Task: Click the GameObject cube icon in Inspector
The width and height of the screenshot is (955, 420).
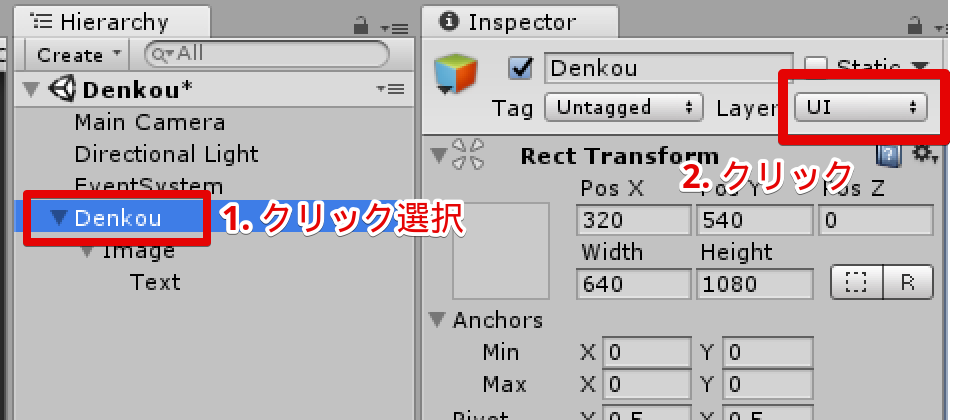Action: pyautogui.click(x=456, y=74)
